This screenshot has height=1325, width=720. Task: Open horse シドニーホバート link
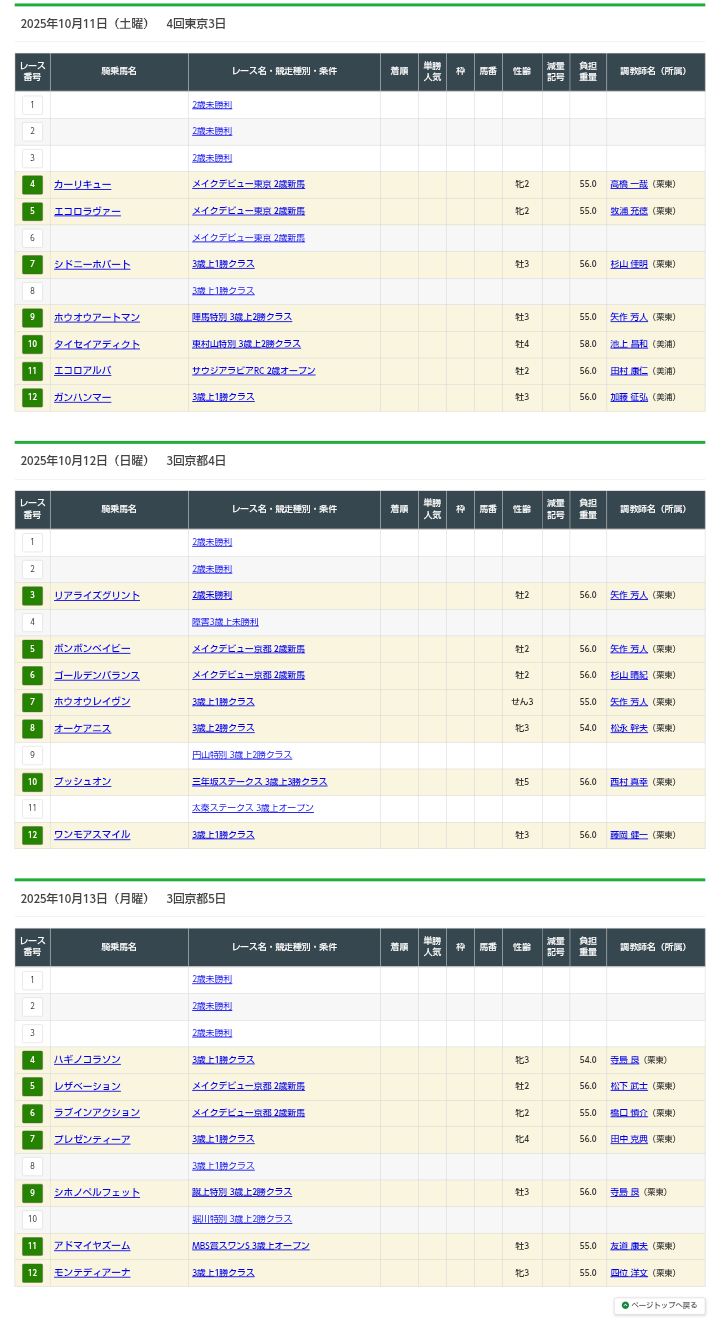pos(92,264)
